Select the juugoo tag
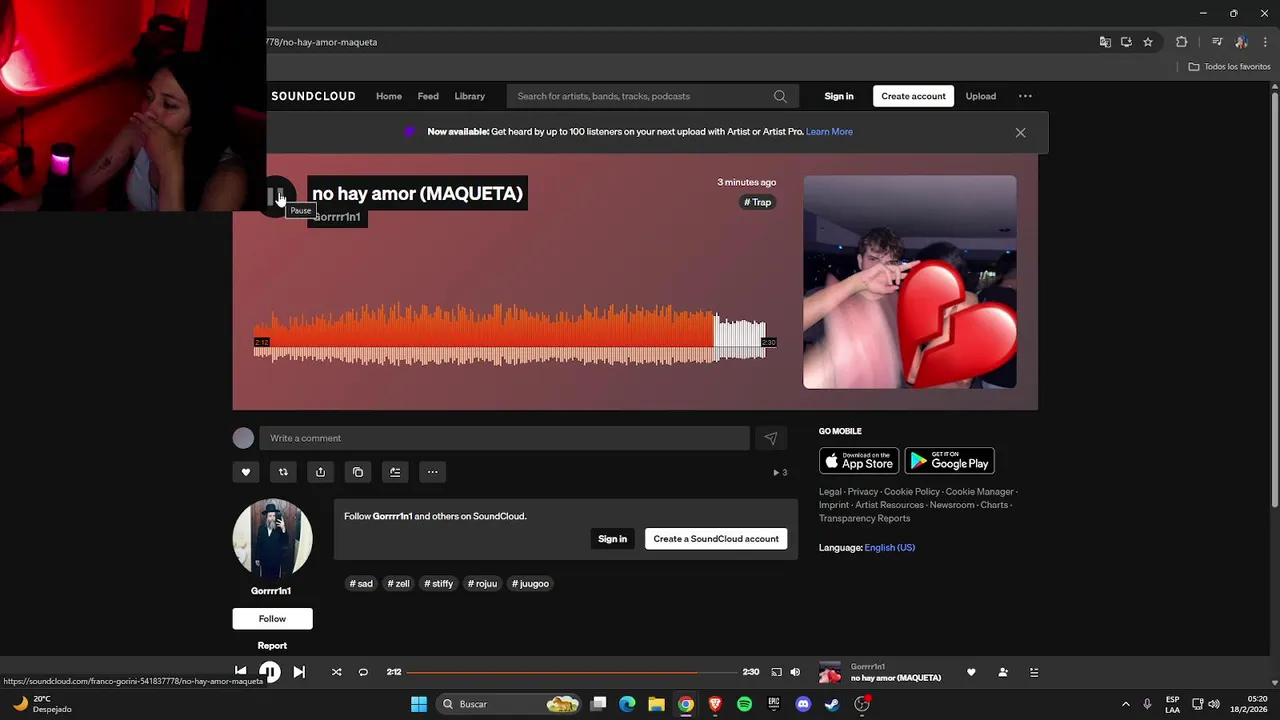 pyautogui.click(x=530, y=584)
